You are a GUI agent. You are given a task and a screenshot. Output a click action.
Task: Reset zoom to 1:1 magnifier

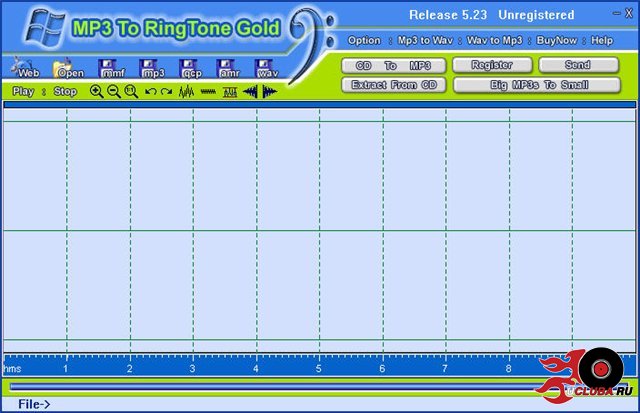pyautogui.click(x=131, y=91)
